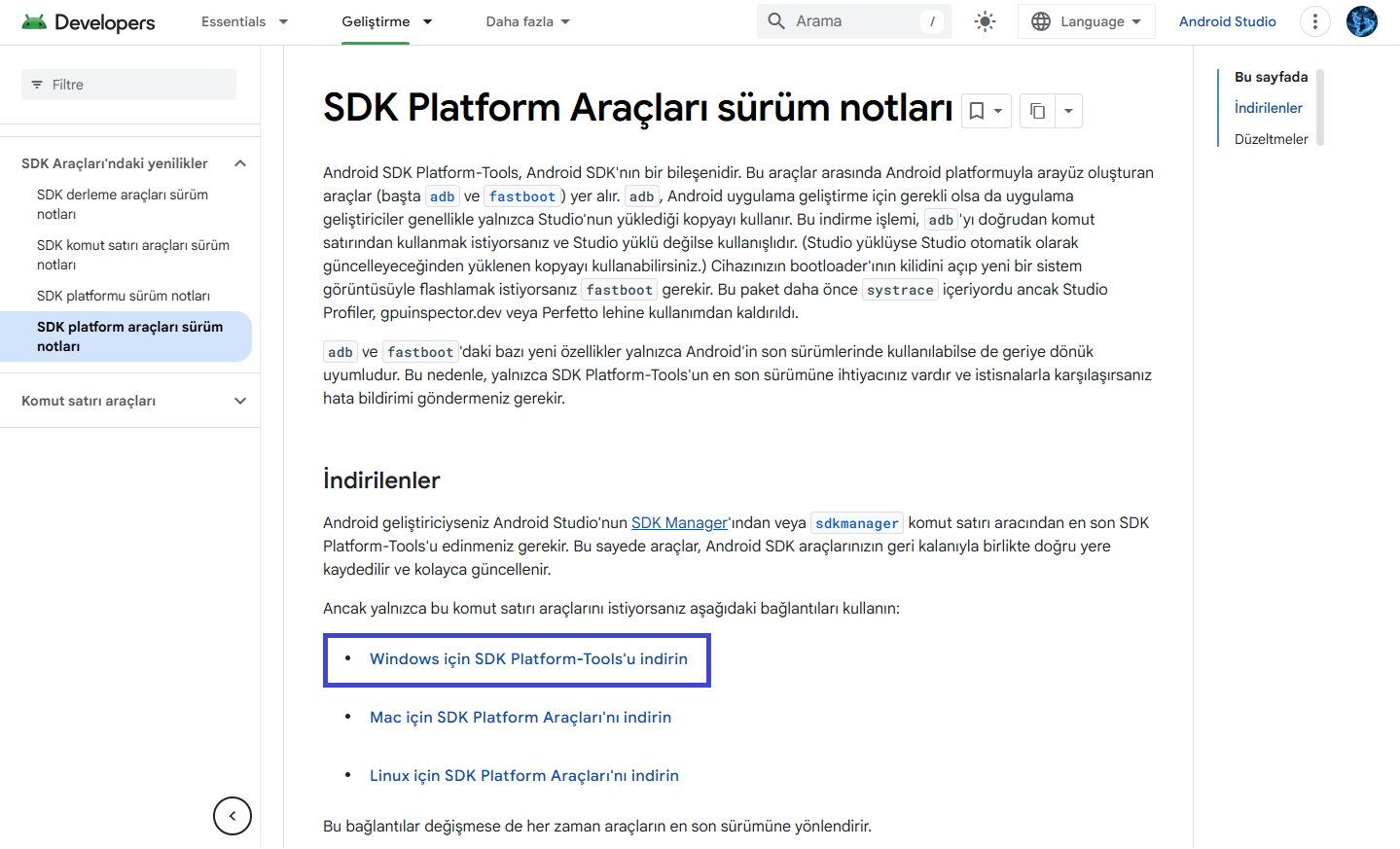This screenshot has height=849, width=1400.
Task: Click the globe icon in Language selector
Action: pyautogui.click(x=1041, y=21)
